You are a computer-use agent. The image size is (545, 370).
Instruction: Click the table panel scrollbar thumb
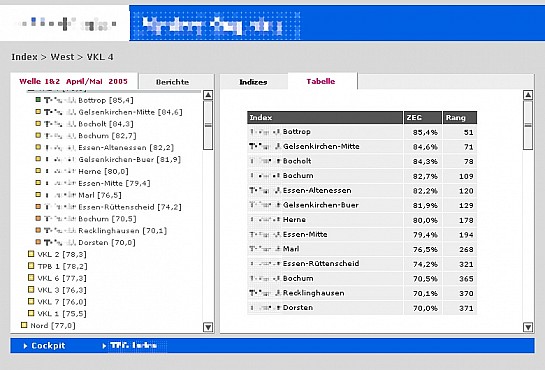(528, 125)
